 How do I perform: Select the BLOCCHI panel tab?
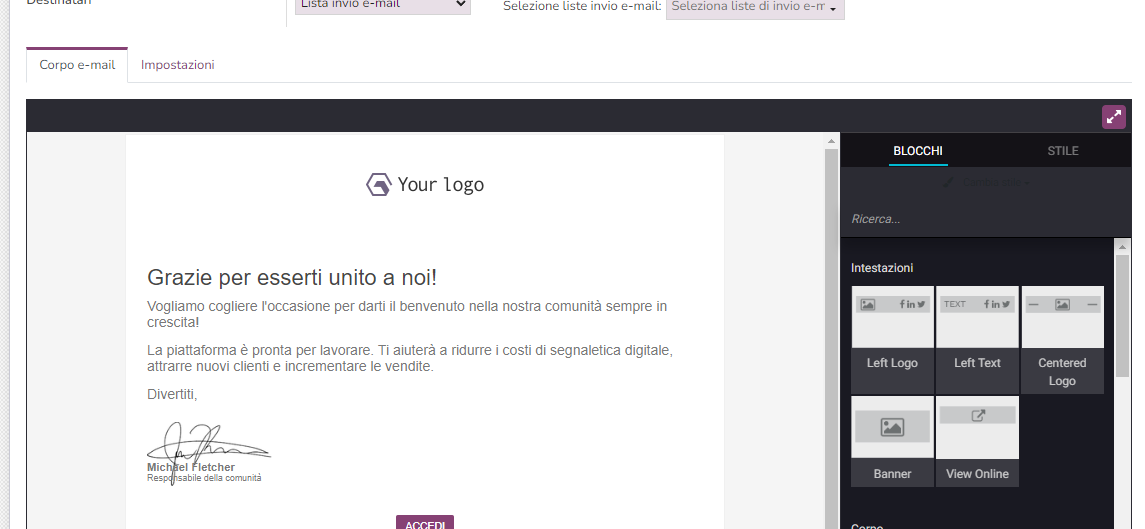click(x=917, y=151)
